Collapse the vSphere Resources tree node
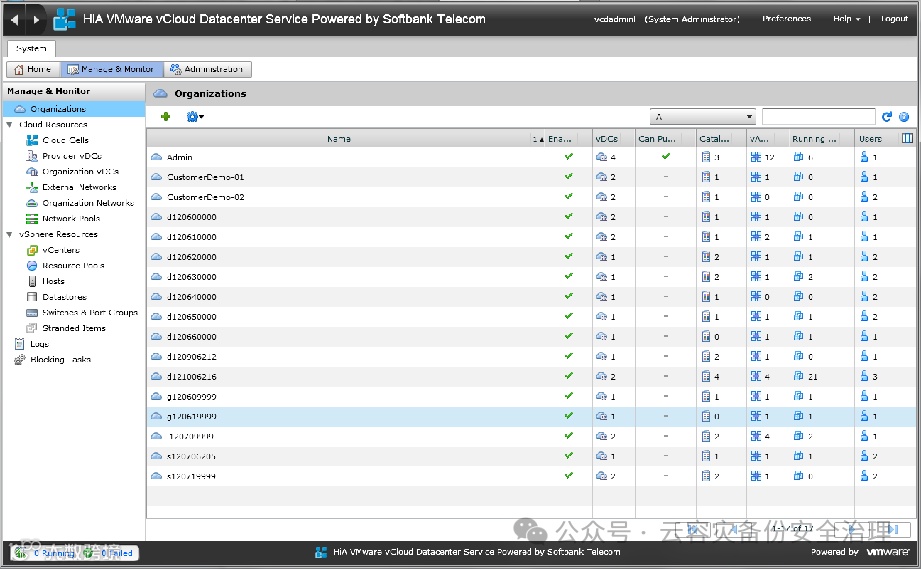This screenshot has width=921, height=569. (x=9, y=234)
